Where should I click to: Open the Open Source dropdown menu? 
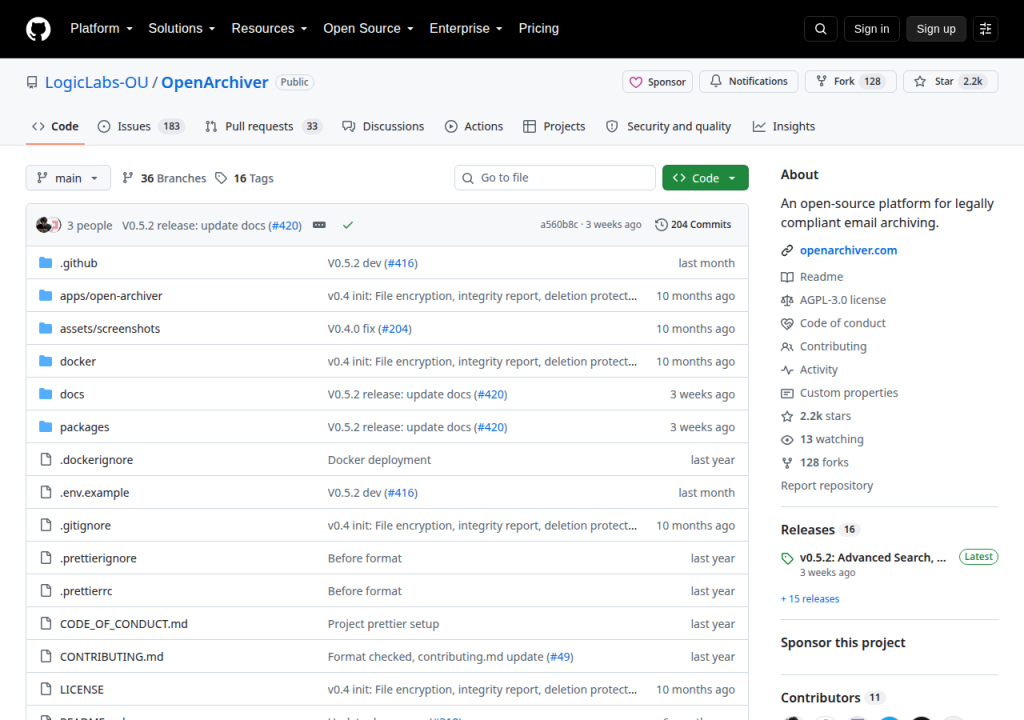368,29
